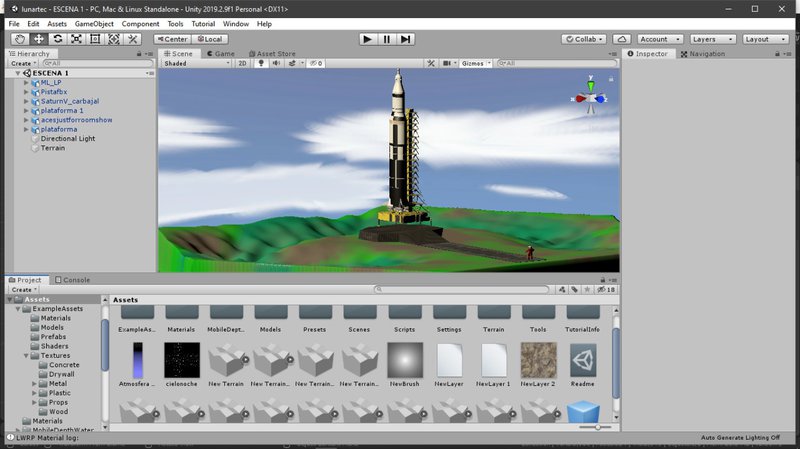
Task: Expand SaturnV_carbajal in Hierarchy
Action: (x=26, y=101)
